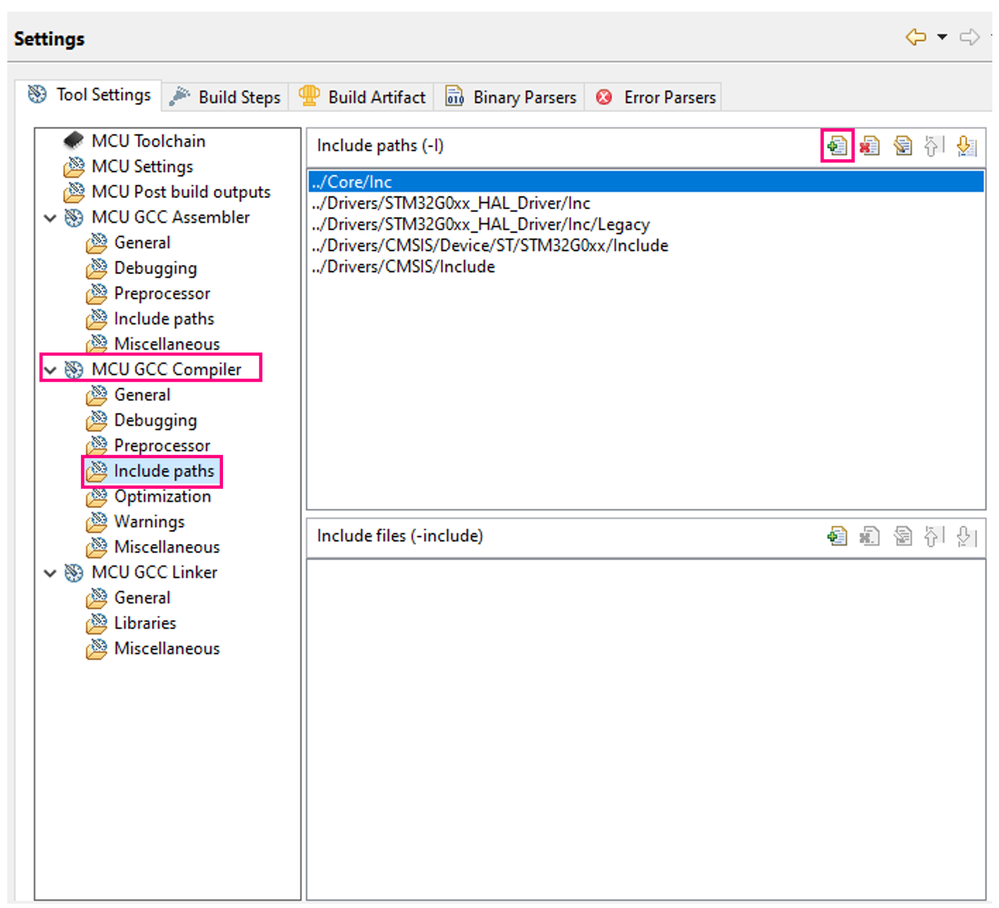This screenshot has height=908, width=999.
Task: Open General under MCU GCC Compiler
Action: click(128, 395)
